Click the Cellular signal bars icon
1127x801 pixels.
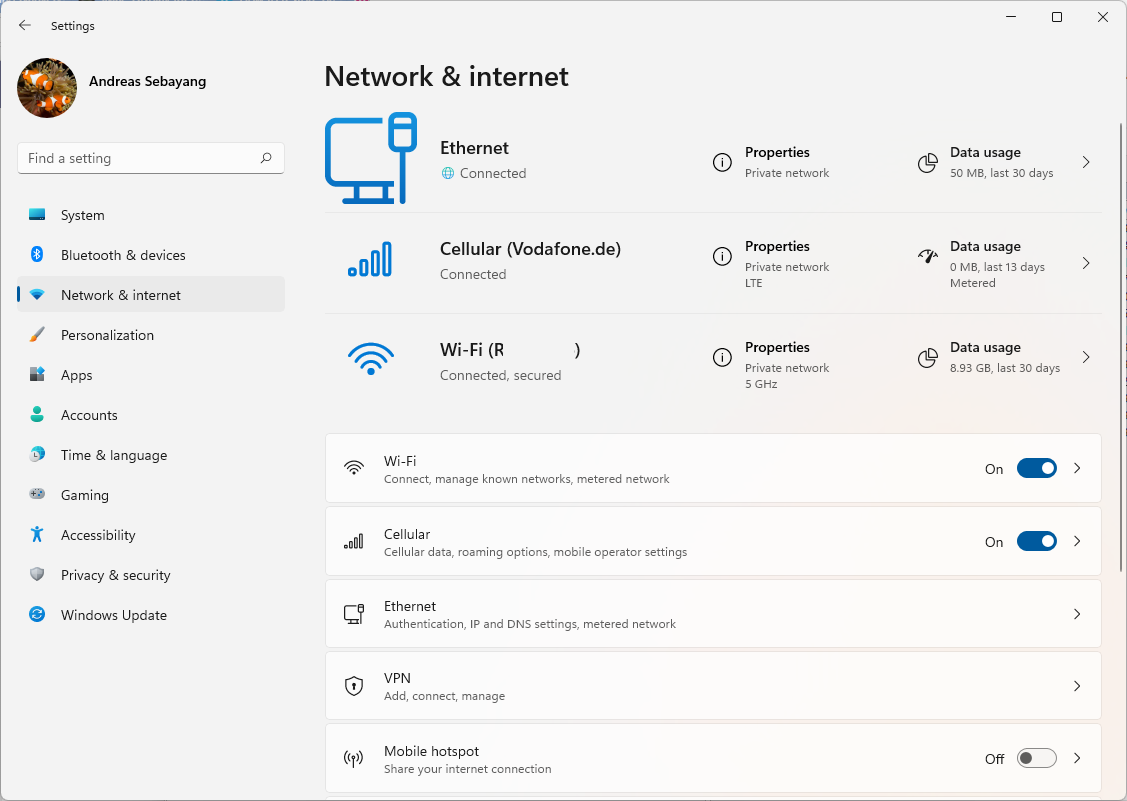click(370, 259)
